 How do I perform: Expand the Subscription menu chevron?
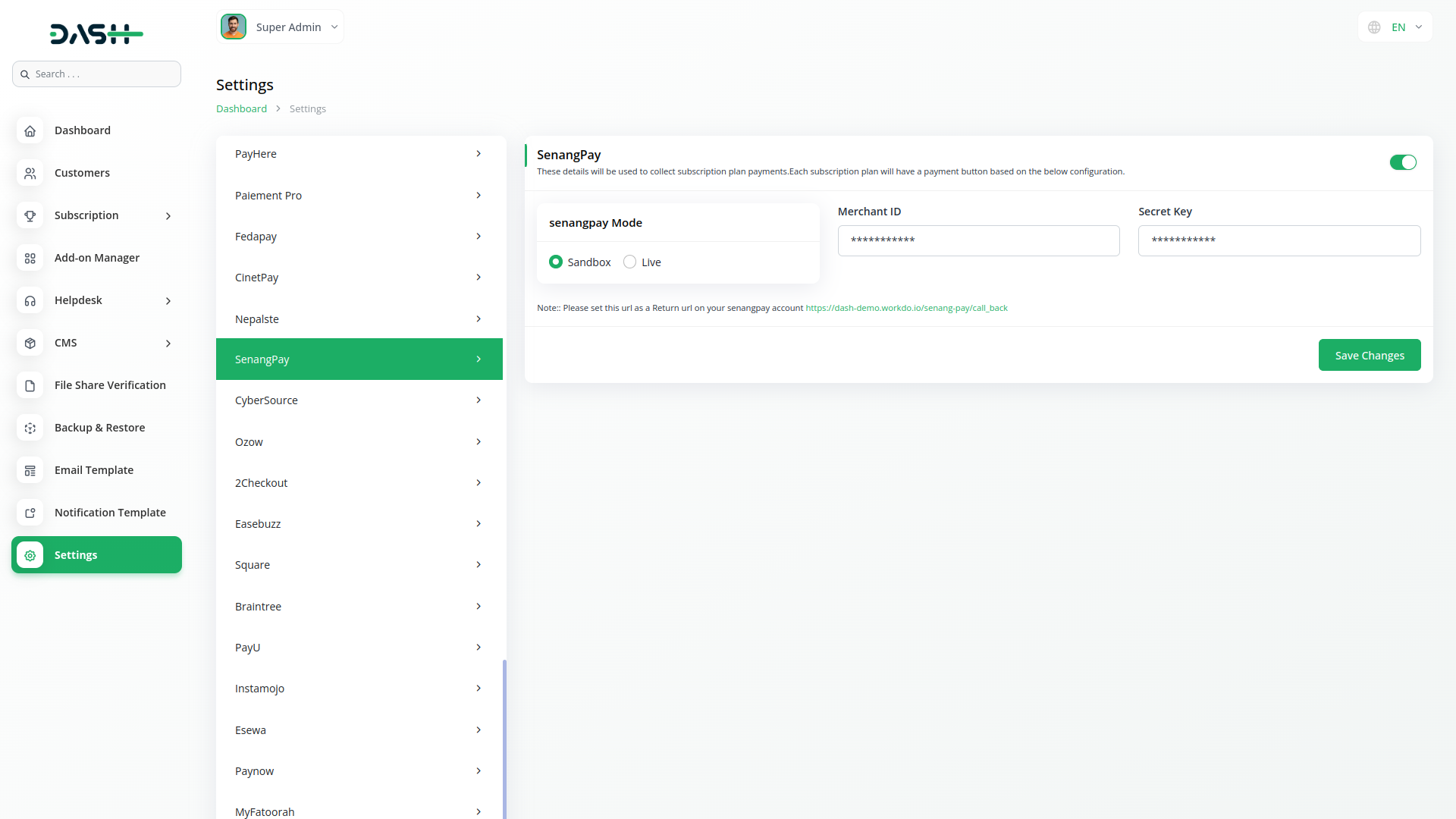[168, 216]
